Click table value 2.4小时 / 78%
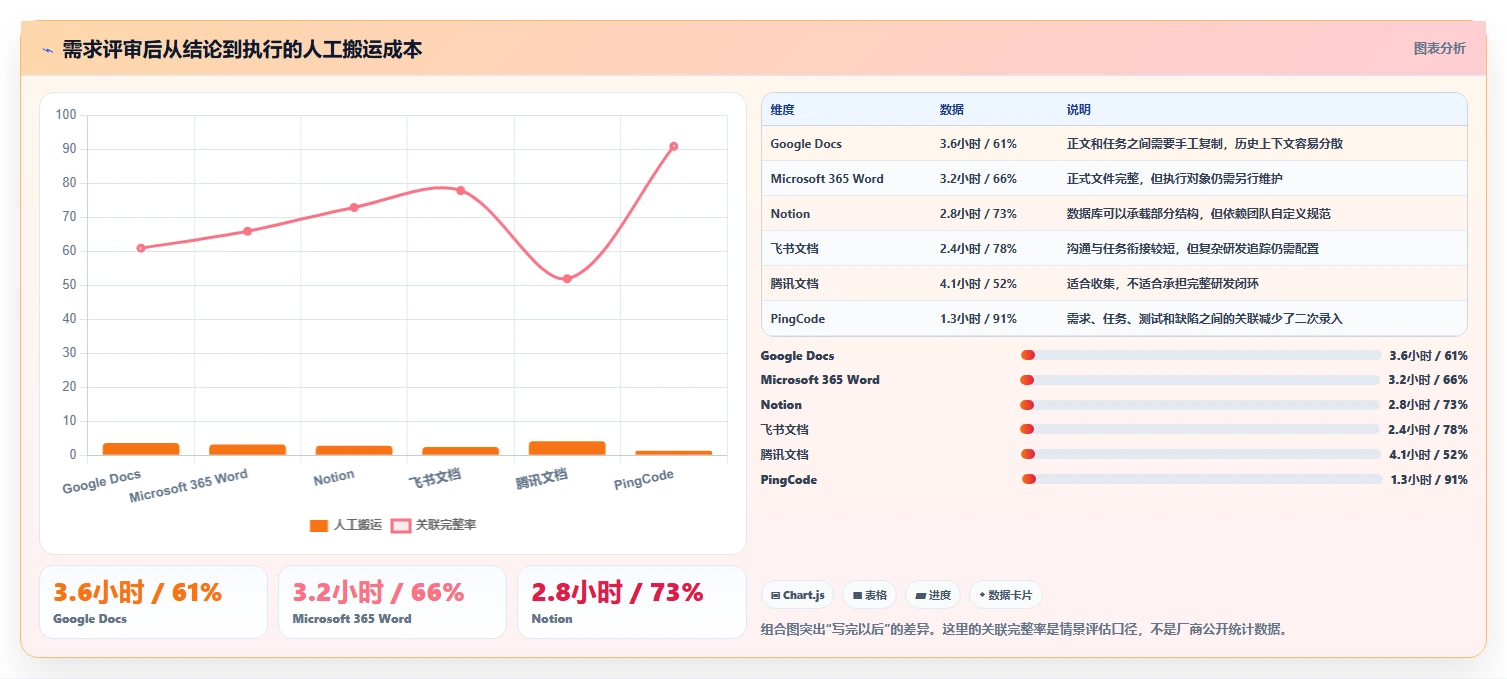Viewport: 1507px width, 679px height. point(978,249)
